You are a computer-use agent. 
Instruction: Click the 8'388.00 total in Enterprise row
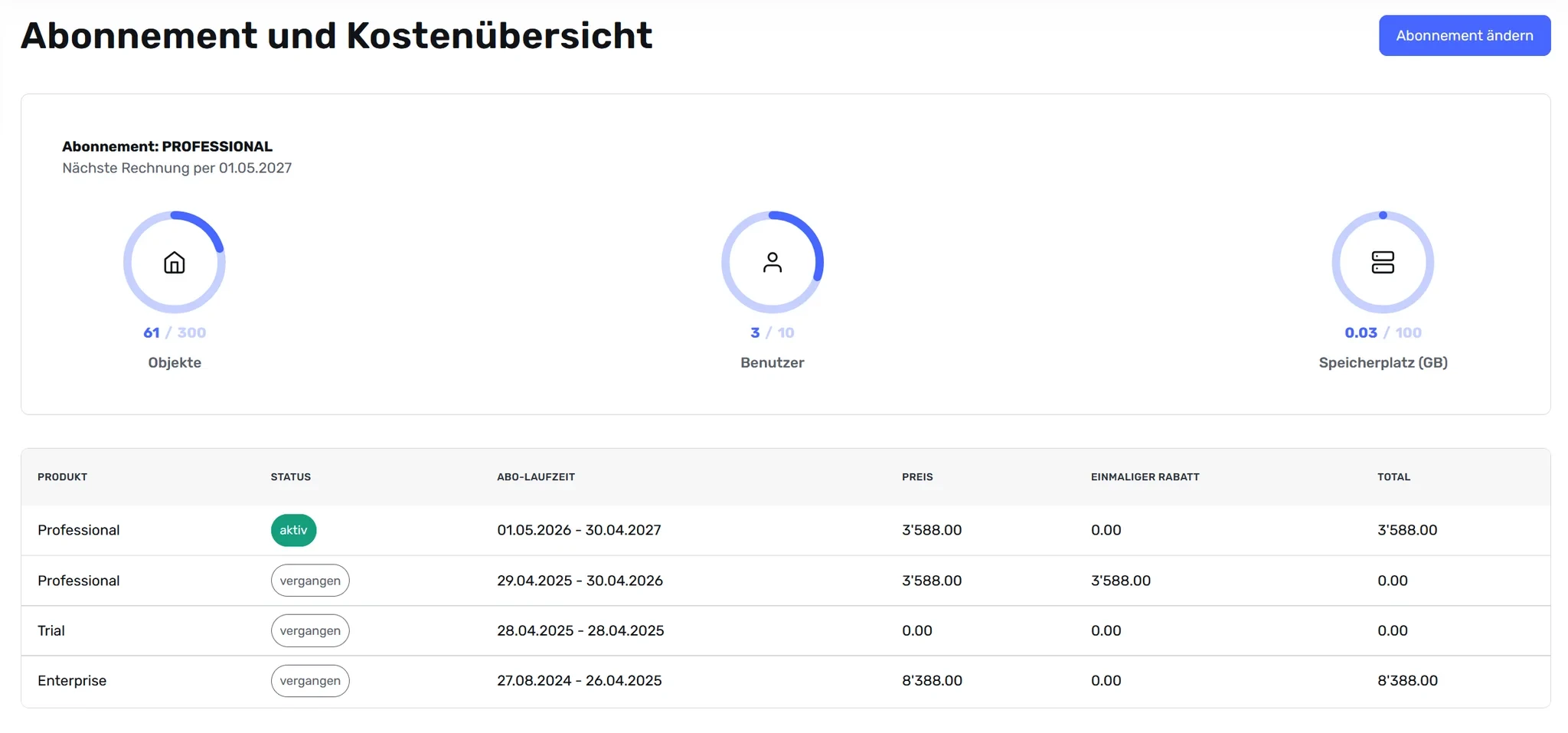[1407, 681]
